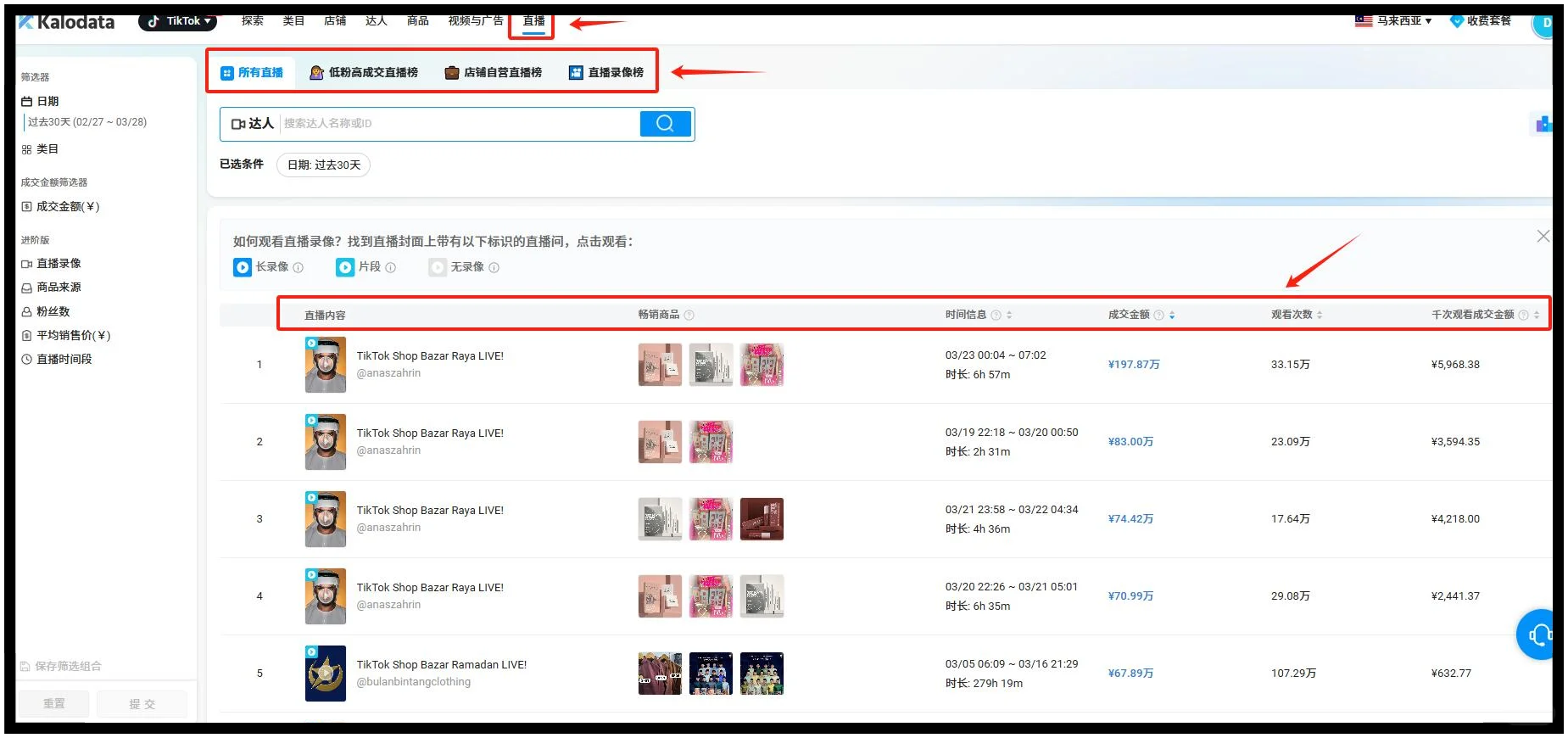Open the 店铺 menu item
Image resolution: width=1568 pixels, height=738 pixels.
(x=335, y=20)
